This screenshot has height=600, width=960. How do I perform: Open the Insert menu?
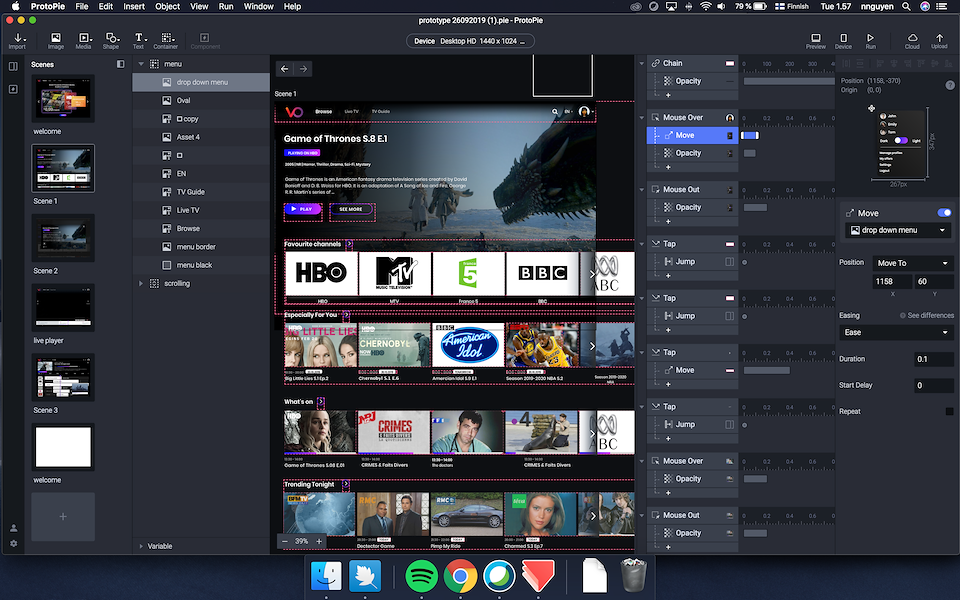pyautogui.click(x=133, y=6)
